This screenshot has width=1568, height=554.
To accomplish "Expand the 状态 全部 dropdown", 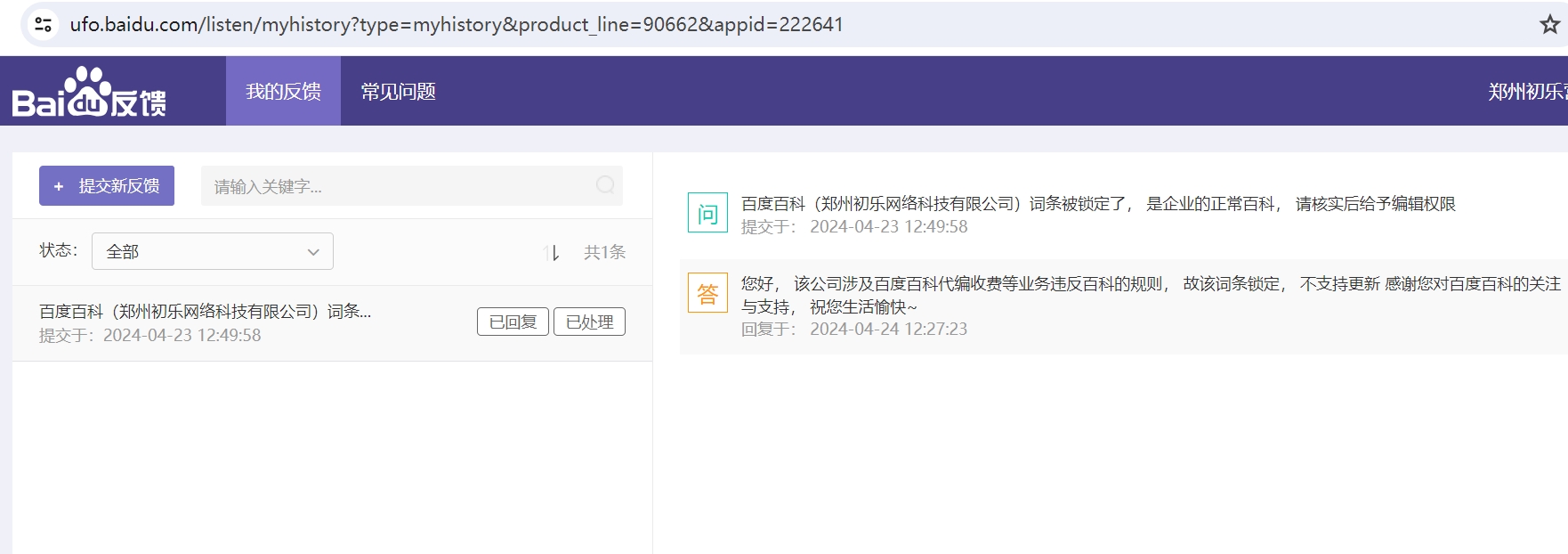I will [x=213, y=251].
